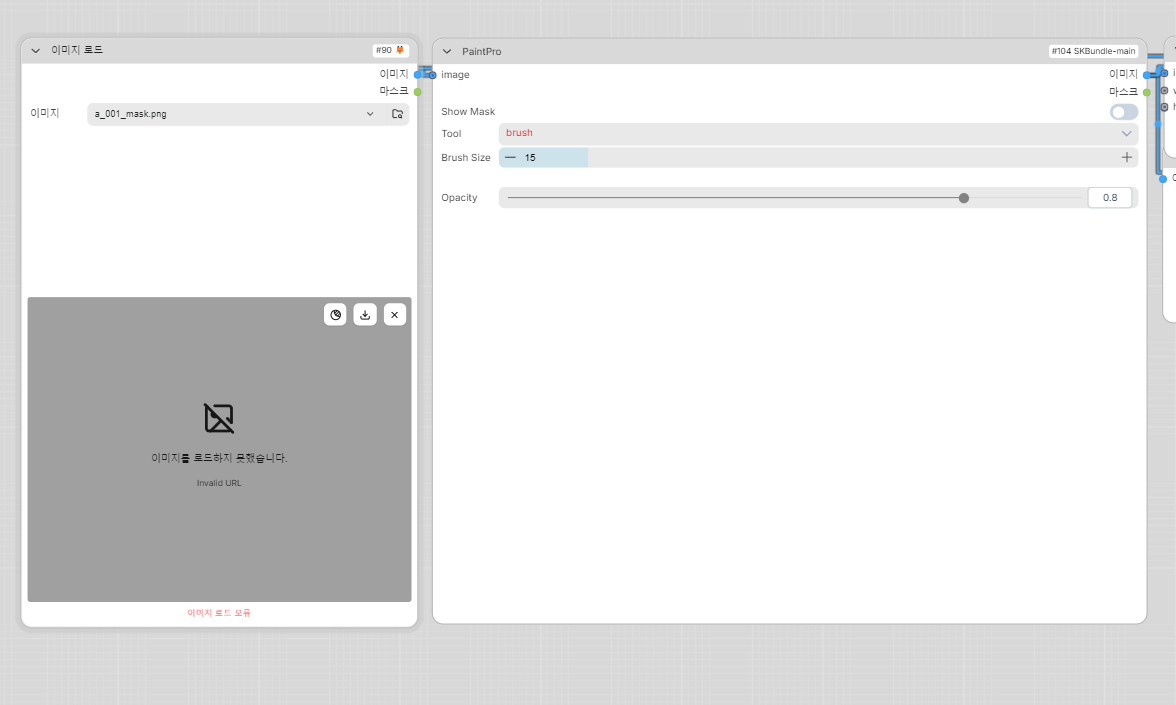Image resolution: width=1176 pixels, height=705 pixels.
Task: Click the Invalid URL message
Action: coord(219,483)
